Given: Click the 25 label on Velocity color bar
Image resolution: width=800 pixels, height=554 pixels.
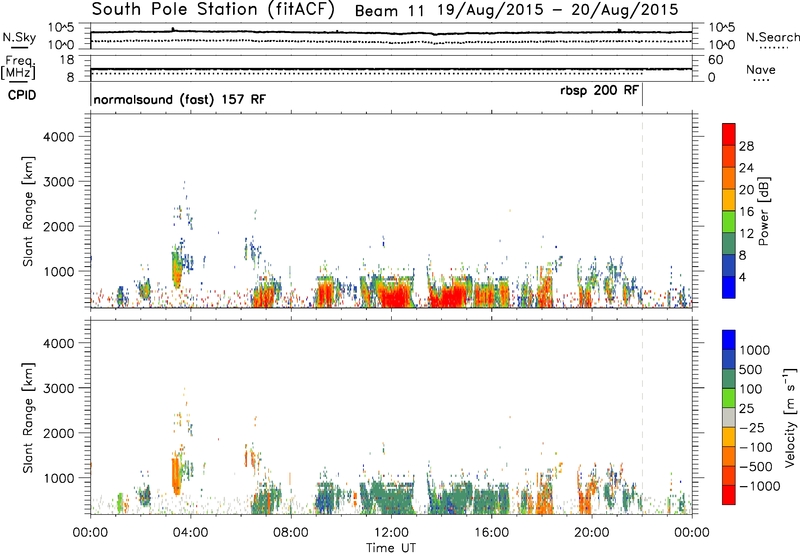Looking at the screenshot, I should coord(748,409).
